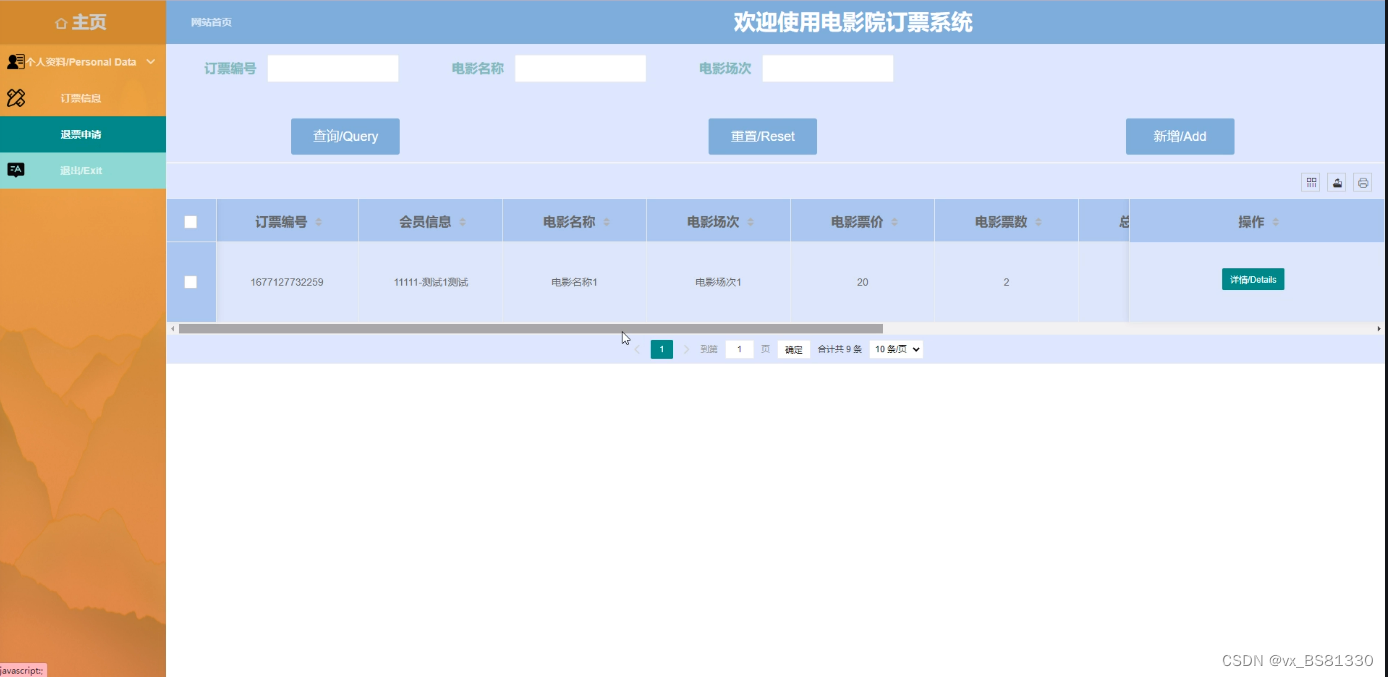Image resolution: width=1388 pixels, height=677 pixels.
Task: Tick the select-all header checkbox
Action: click(191, 222)
